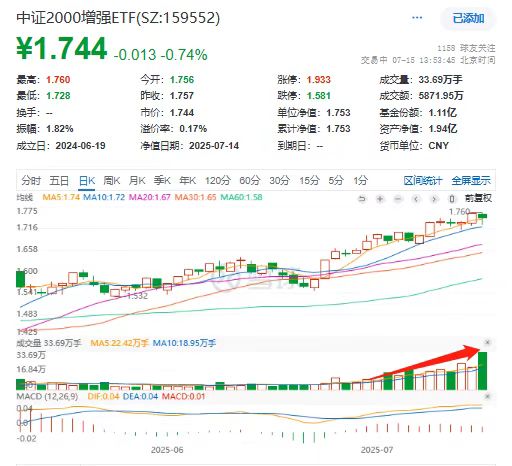Click the 最低 value 1.728

click(x=58, y=96)
